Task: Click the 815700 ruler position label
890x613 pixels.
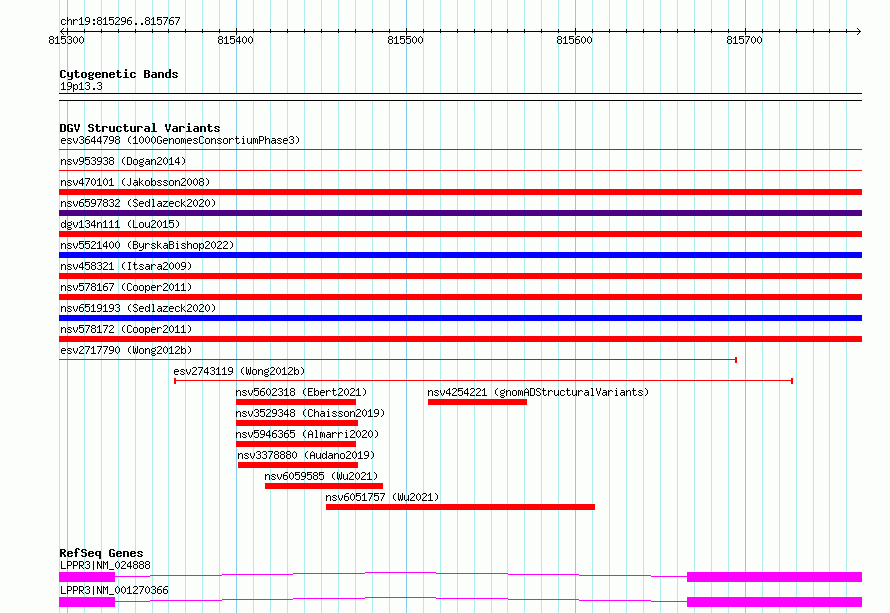Action: click(x=744, y=40)
